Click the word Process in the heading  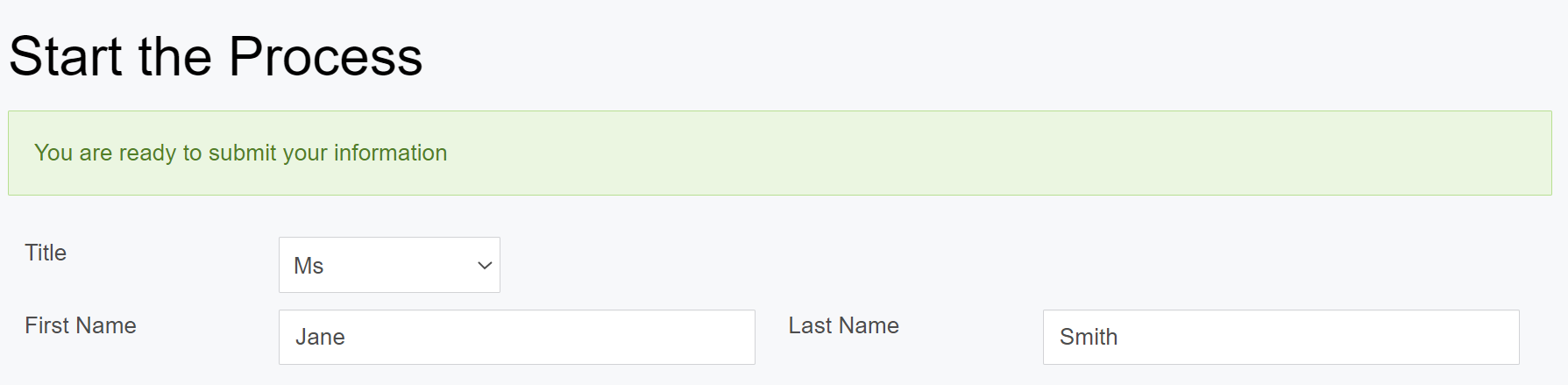(325, 57)
